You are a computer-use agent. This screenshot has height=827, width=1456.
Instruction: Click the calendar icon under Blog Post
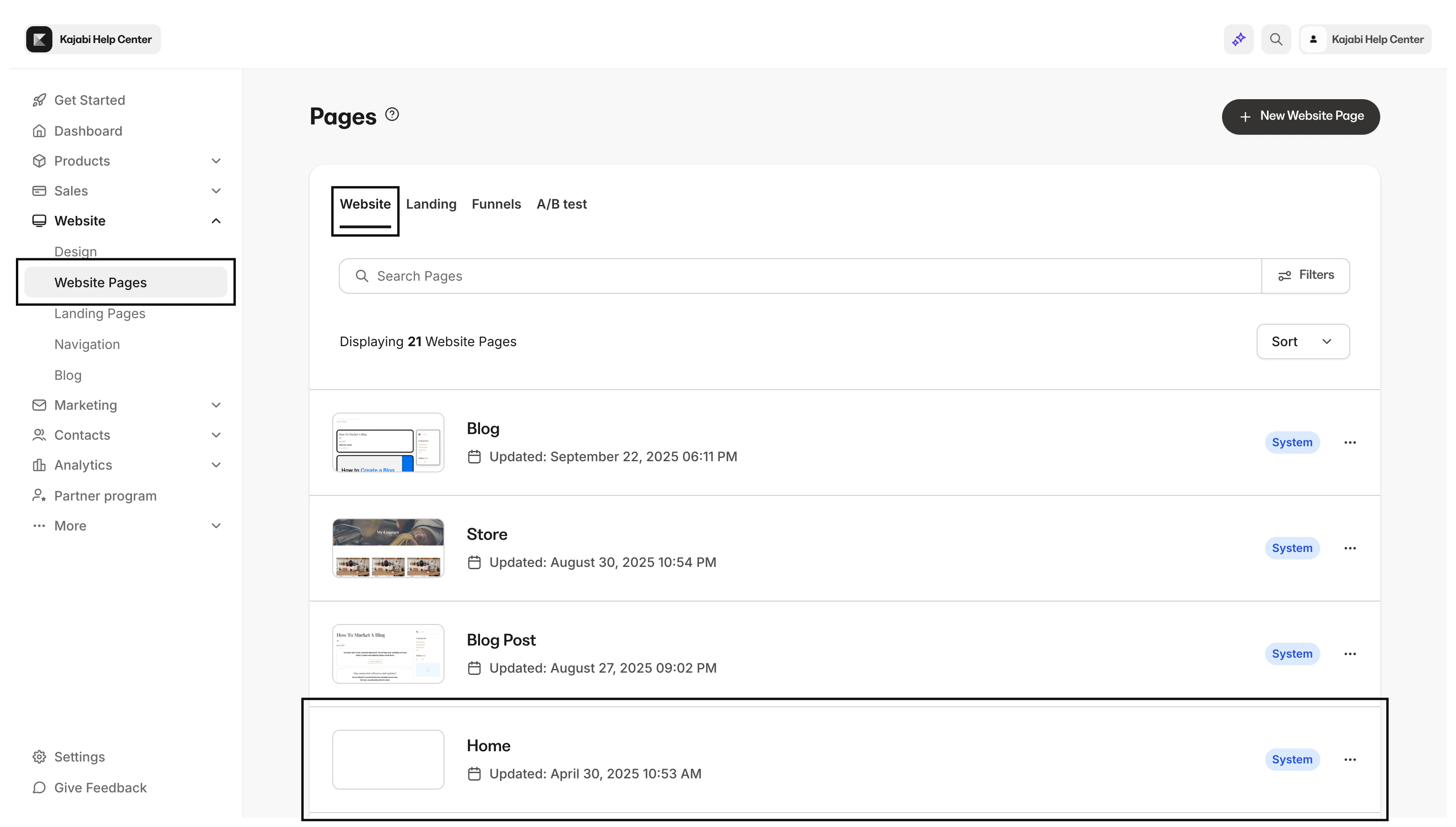[x=474, y=668]
